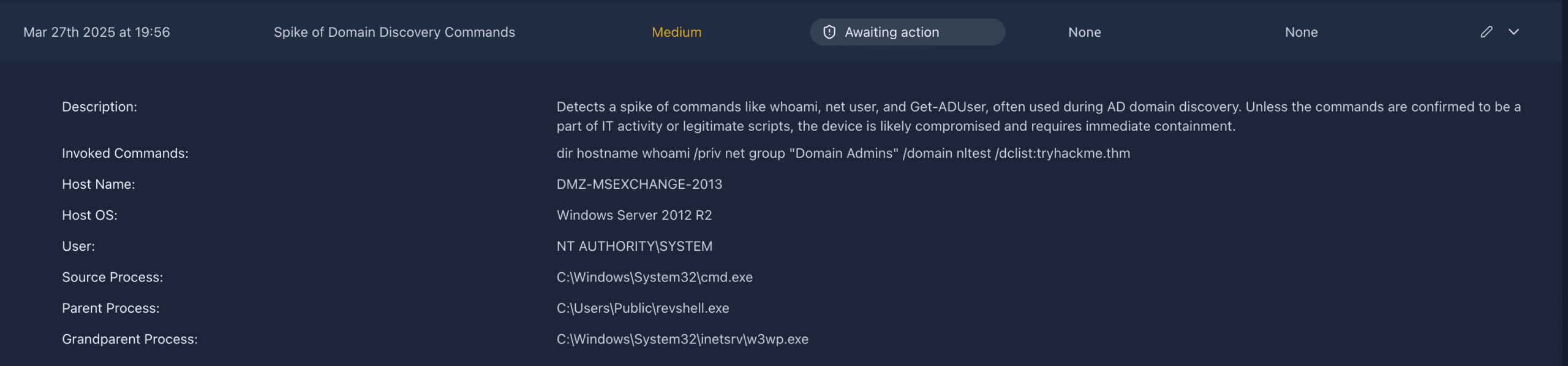Click the second None value near edit icon
The width and height of the screenshot is (1568, 366).
(1301, 32)
